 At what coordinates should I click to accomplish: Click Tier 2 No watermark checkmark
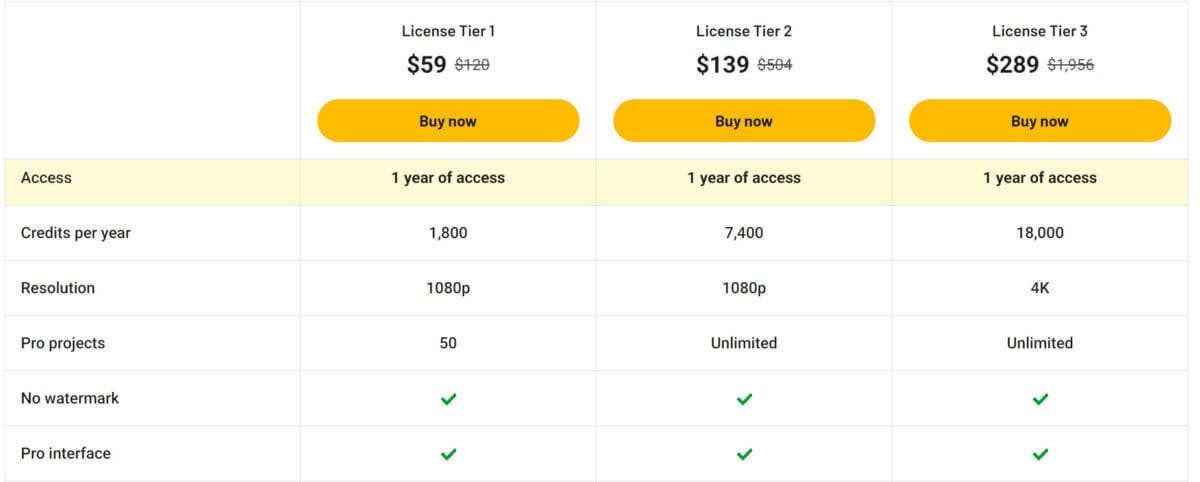(x=744, y=399)
